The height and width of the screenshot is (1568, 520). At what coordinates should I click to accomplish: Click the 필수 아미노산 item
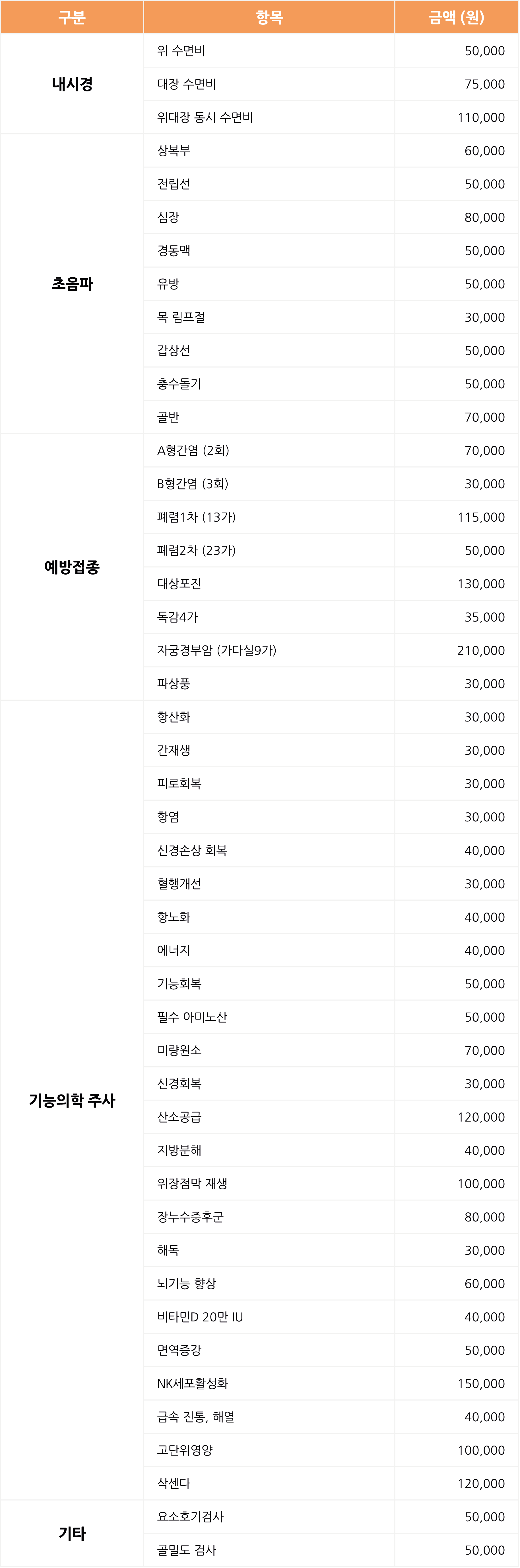(192, 1016)
